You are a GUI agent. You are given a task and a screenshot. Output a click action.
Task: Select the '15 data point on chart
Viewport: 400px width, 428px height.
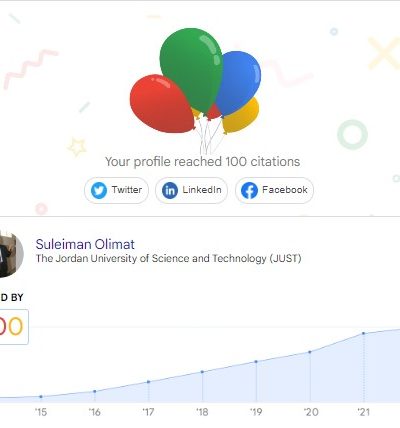pyautogui.click(x=41, y=397)
